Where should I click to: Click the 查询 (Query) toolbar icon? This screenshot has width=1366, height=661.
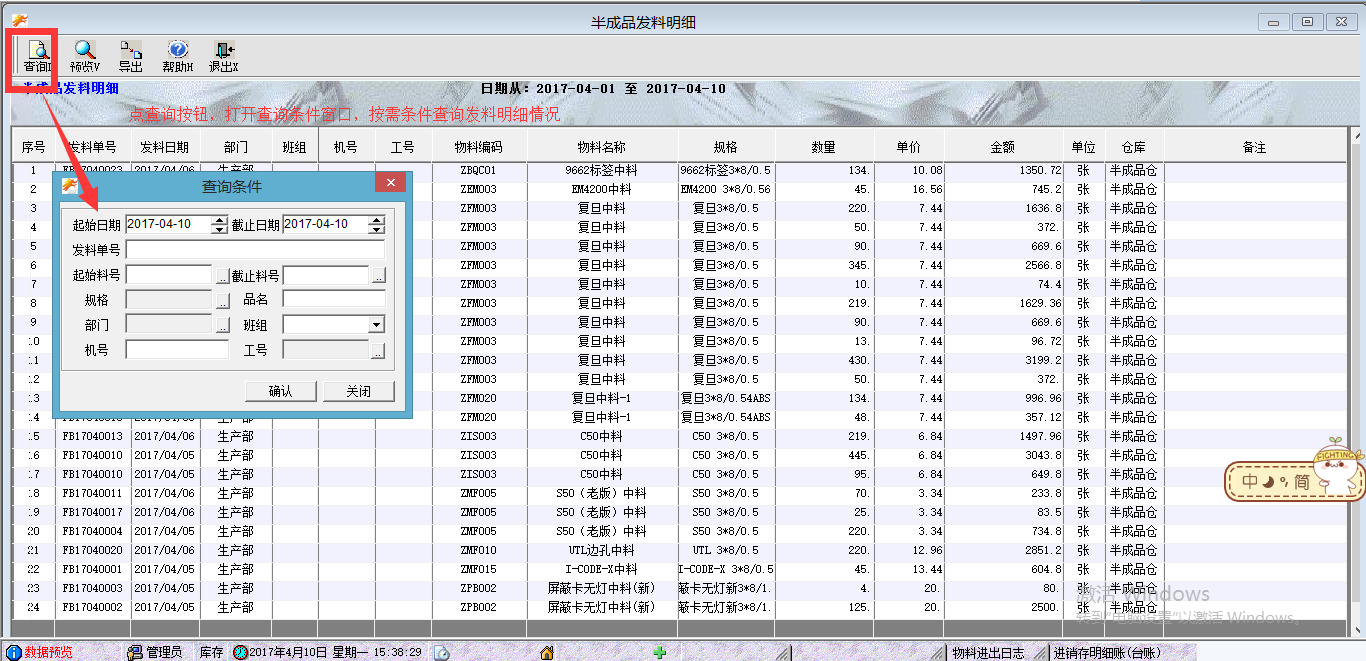tap(37, 57)
